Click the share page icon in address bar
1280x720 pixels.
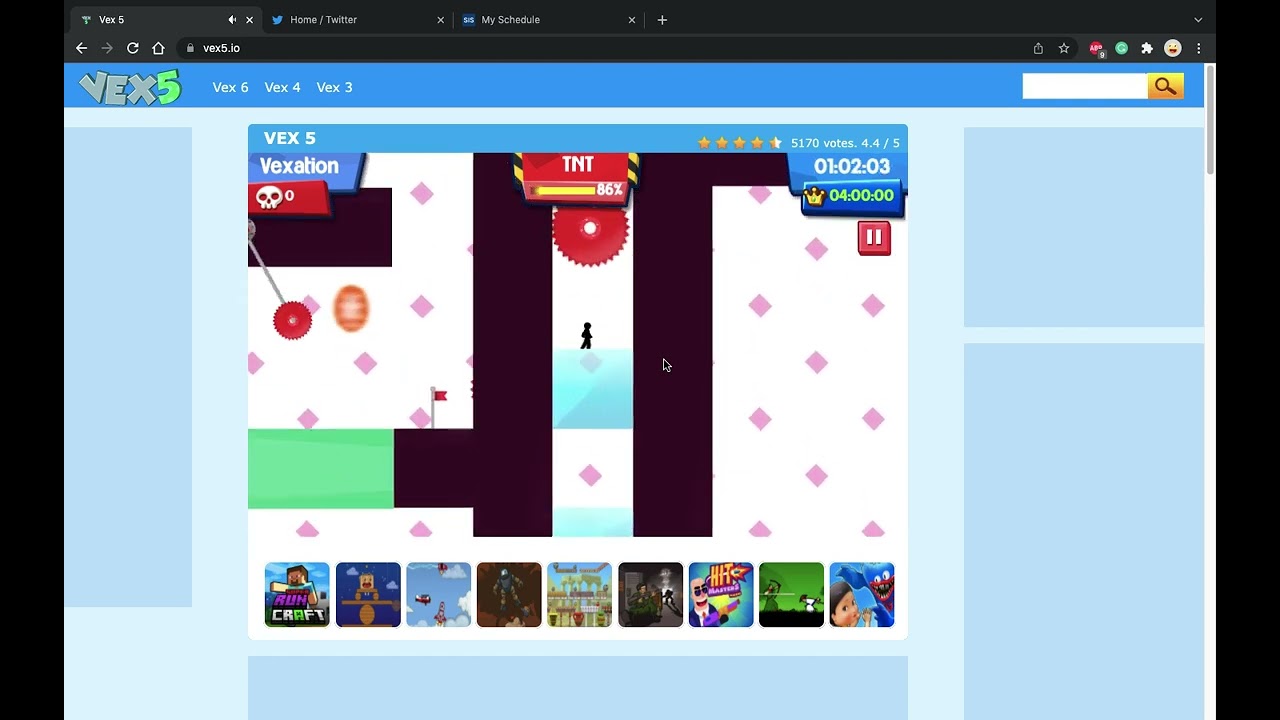pos(1038,48)
